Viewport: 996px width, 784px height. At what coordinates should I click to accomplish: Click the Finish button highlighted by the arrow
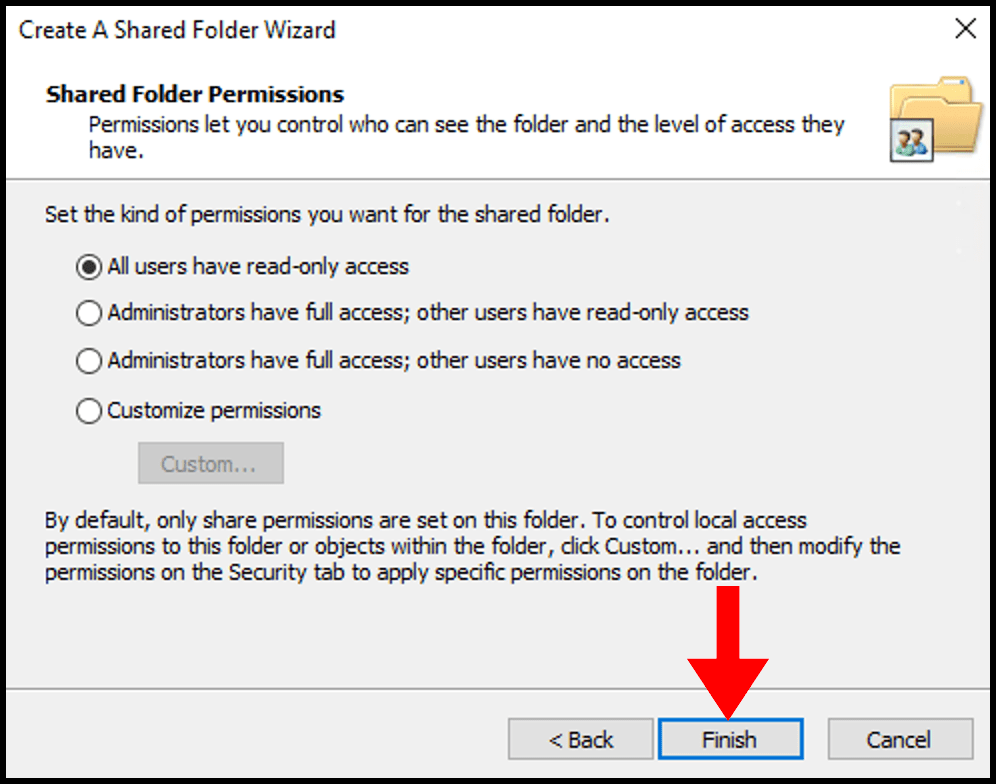730,739
